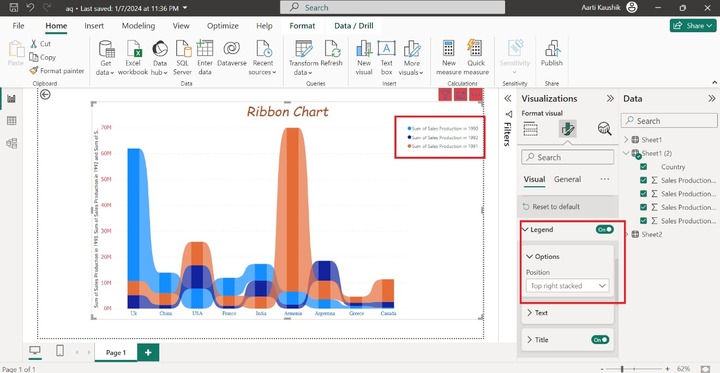Click the Copy icon
The height and width of the screenshot is (373, 720).
34,57
